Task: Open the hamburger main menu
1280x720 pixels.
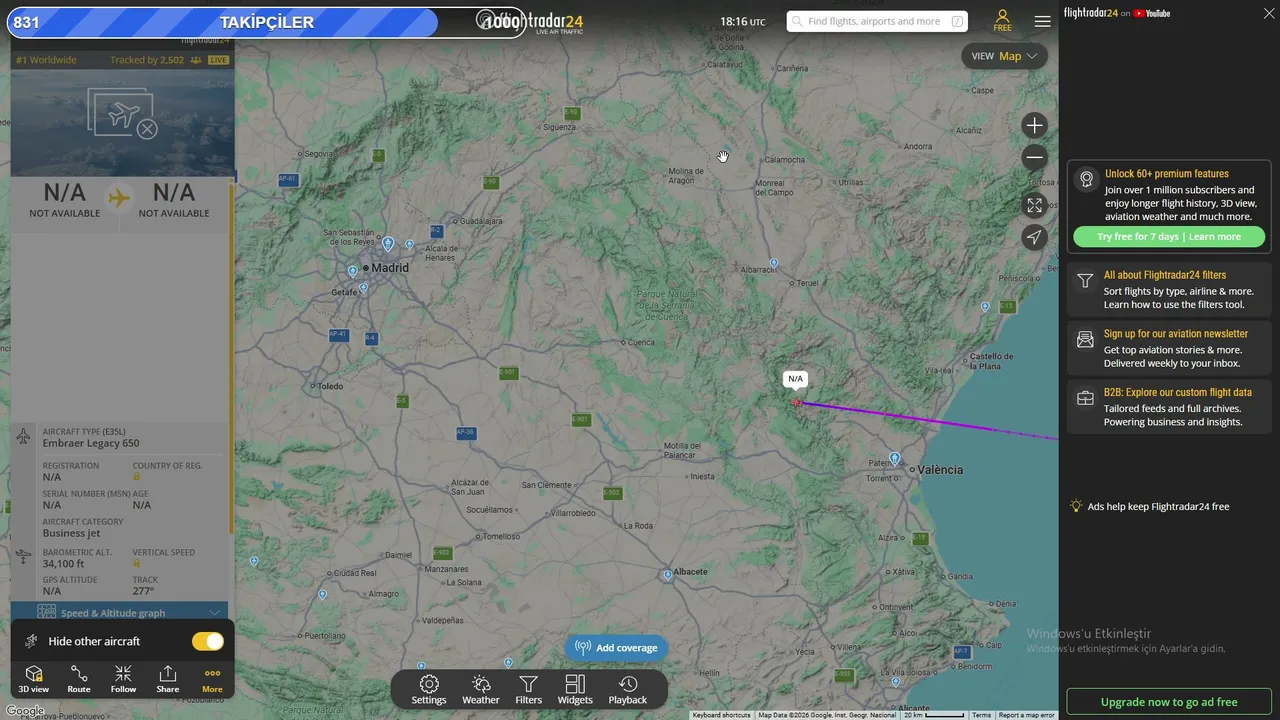Action: [x=1042, y=21]
